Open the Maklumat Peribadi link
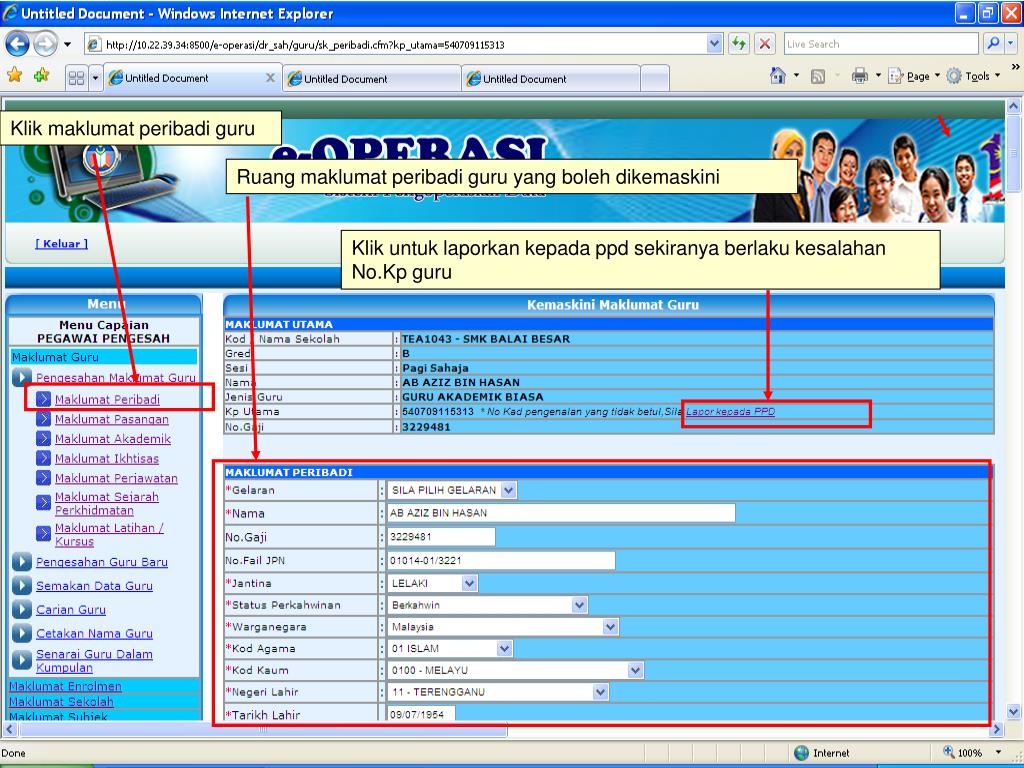Viewport: 1024px width, 768px height. click(x=107, y=399)
